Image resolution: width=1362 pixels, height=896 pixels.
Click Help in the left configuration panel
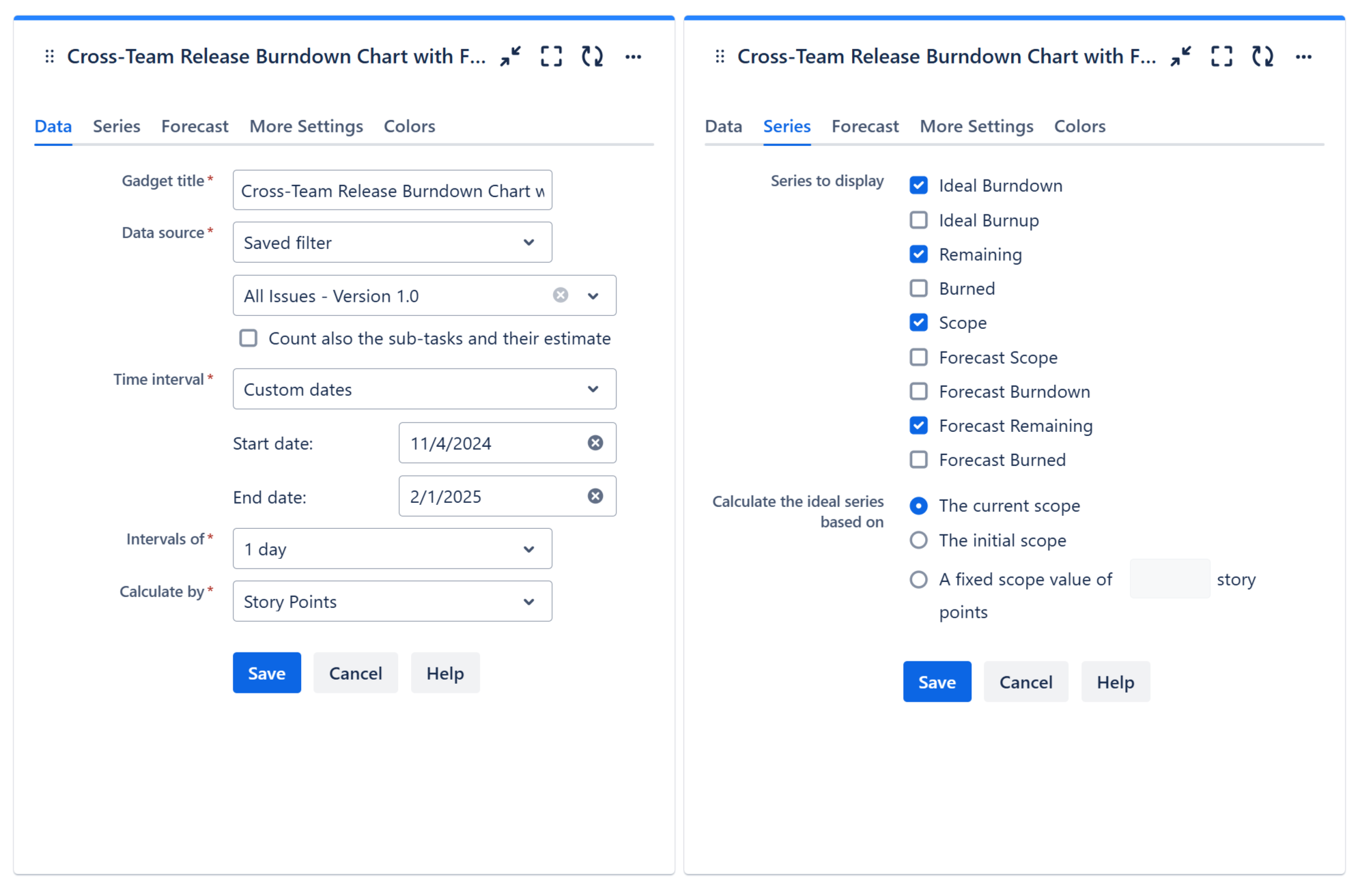[x=444, y=673]
